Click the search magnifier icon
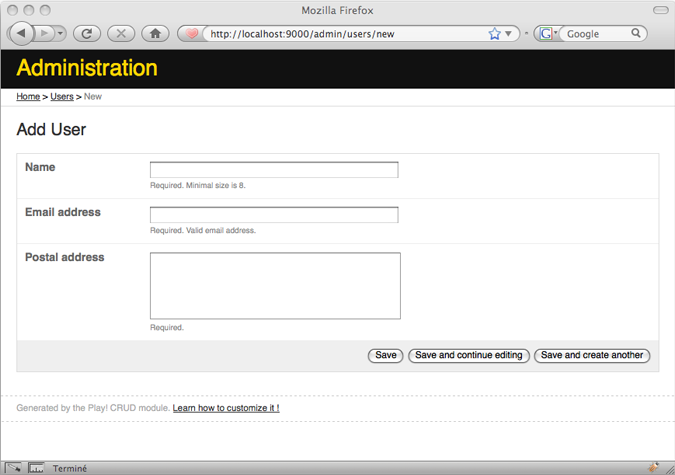Viewport: 675px width, 475px height. click(x=636, y=34)
